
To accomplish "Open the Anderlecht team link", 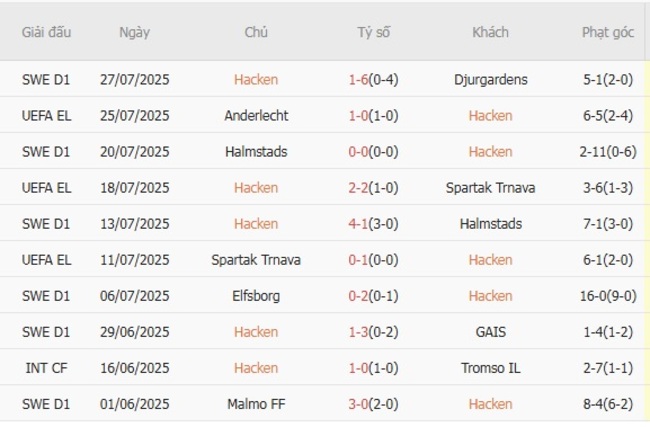I will coord(256,115).
